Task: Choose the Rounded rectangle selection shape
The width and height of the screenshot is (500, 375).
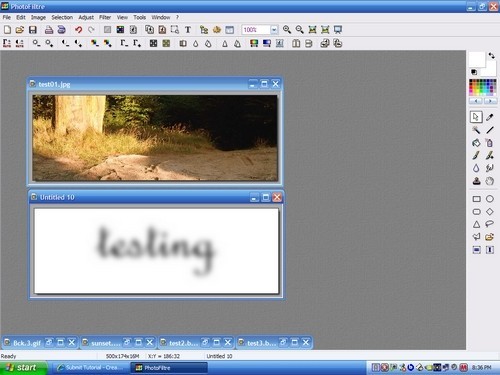Action: pos(477,212)
